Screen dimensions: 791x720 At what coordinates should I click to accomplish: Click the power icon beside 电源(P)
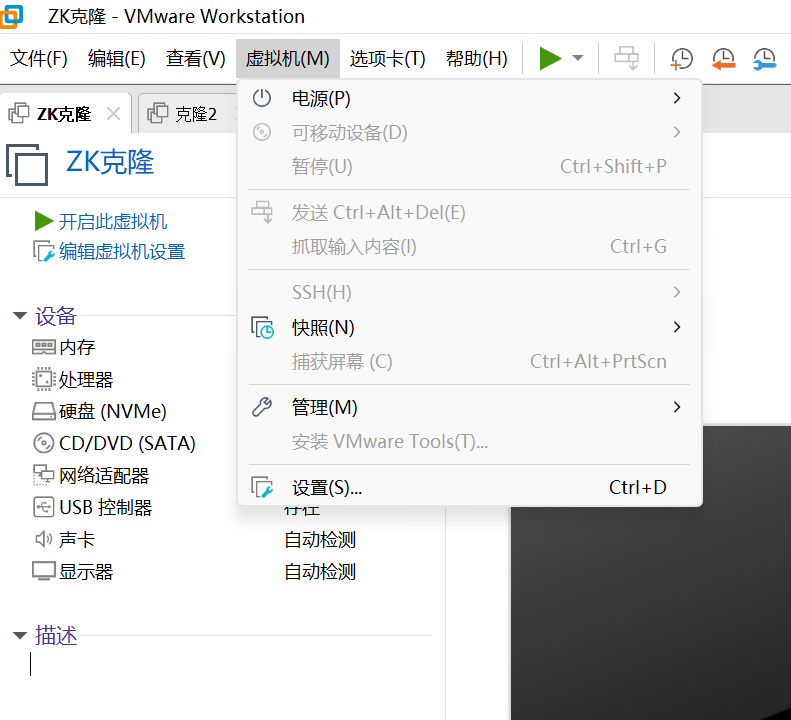[x=262, y=98]
